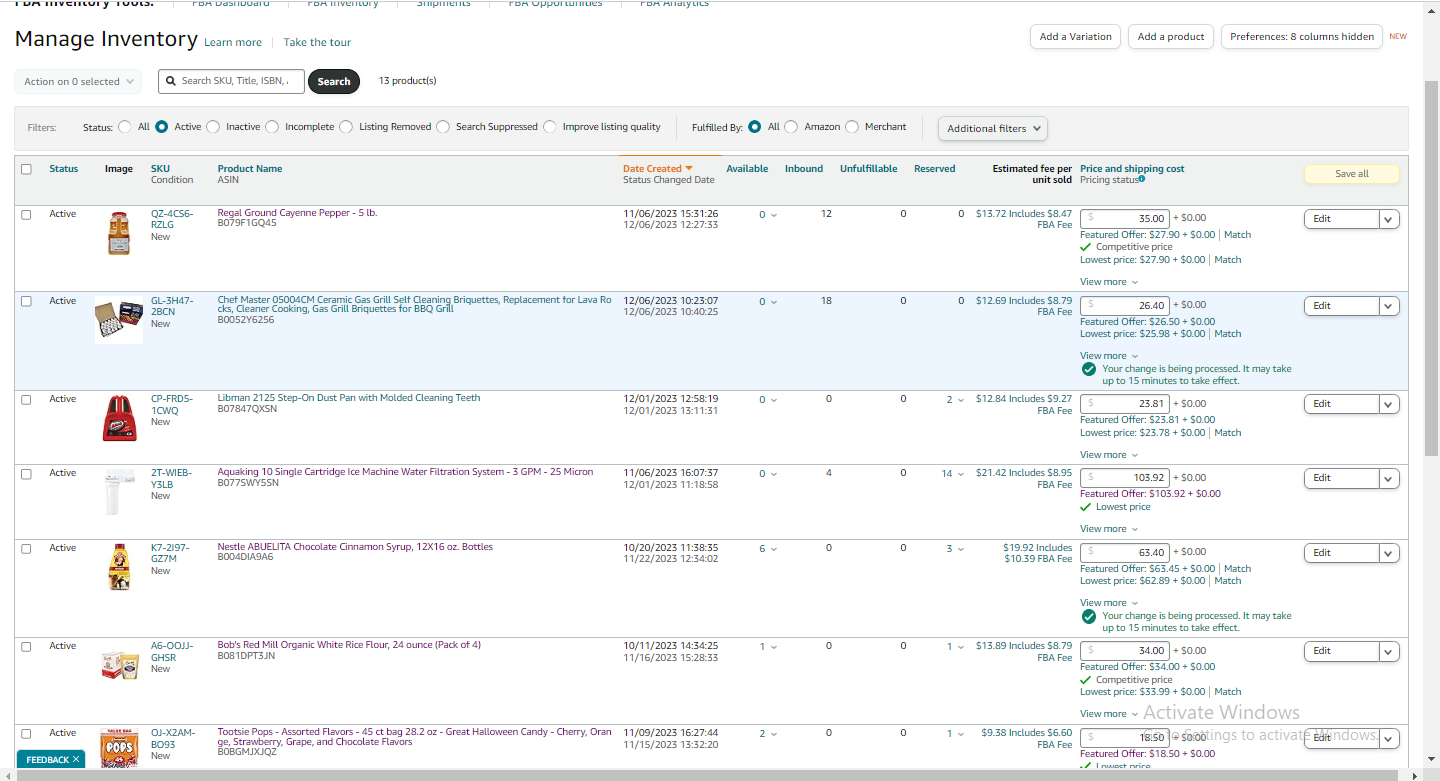Image resolution: width=1440 pixels, height=781 pixels.
Task: Click the Add a product button
Action: click(x=1171, y=37)
